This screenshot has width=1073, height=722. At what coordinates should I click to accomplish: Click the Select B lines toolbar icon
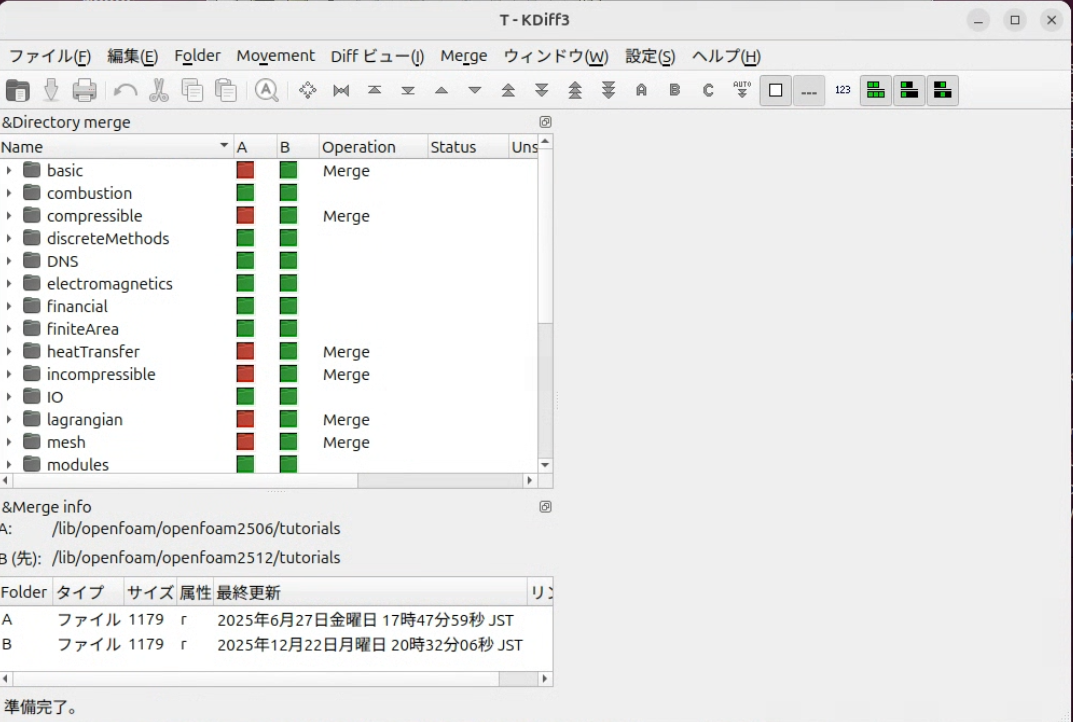click(675, 90)
